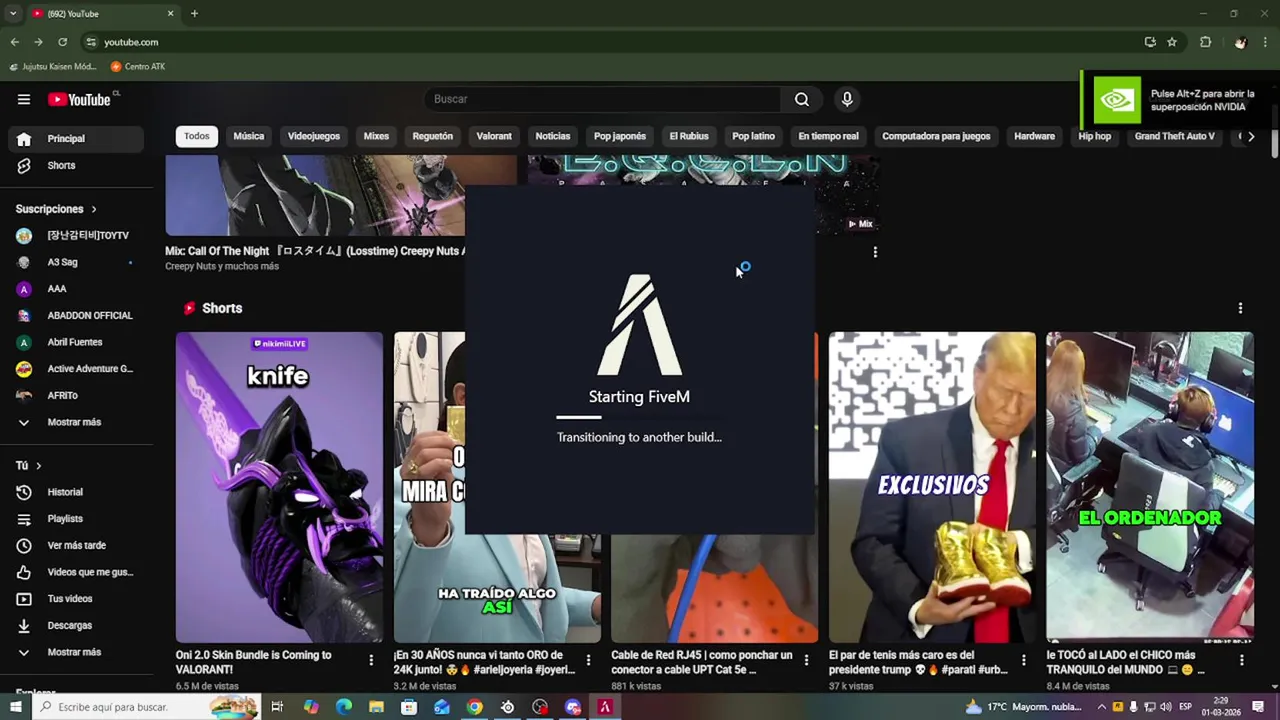Image resolution: width=1280 pixels, height=720 pixels.
Task: Expand Mostrar más under Tú section
Action: [77, 652]
